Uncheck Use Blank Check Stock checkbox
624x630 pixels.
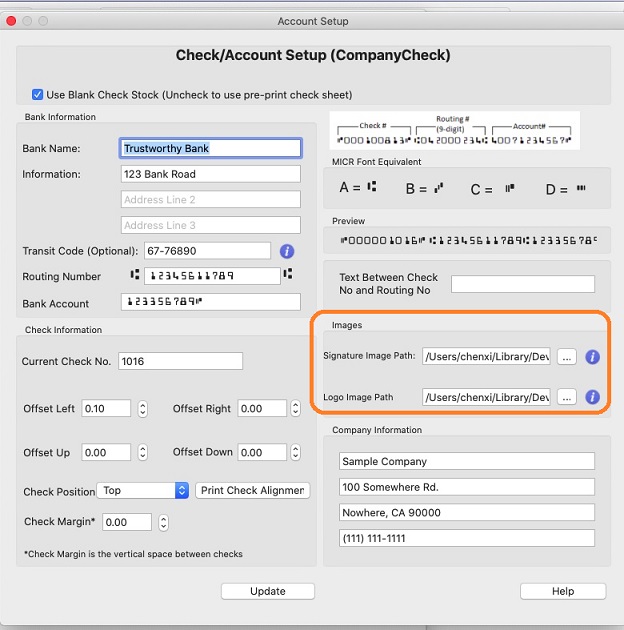(37, 95)
